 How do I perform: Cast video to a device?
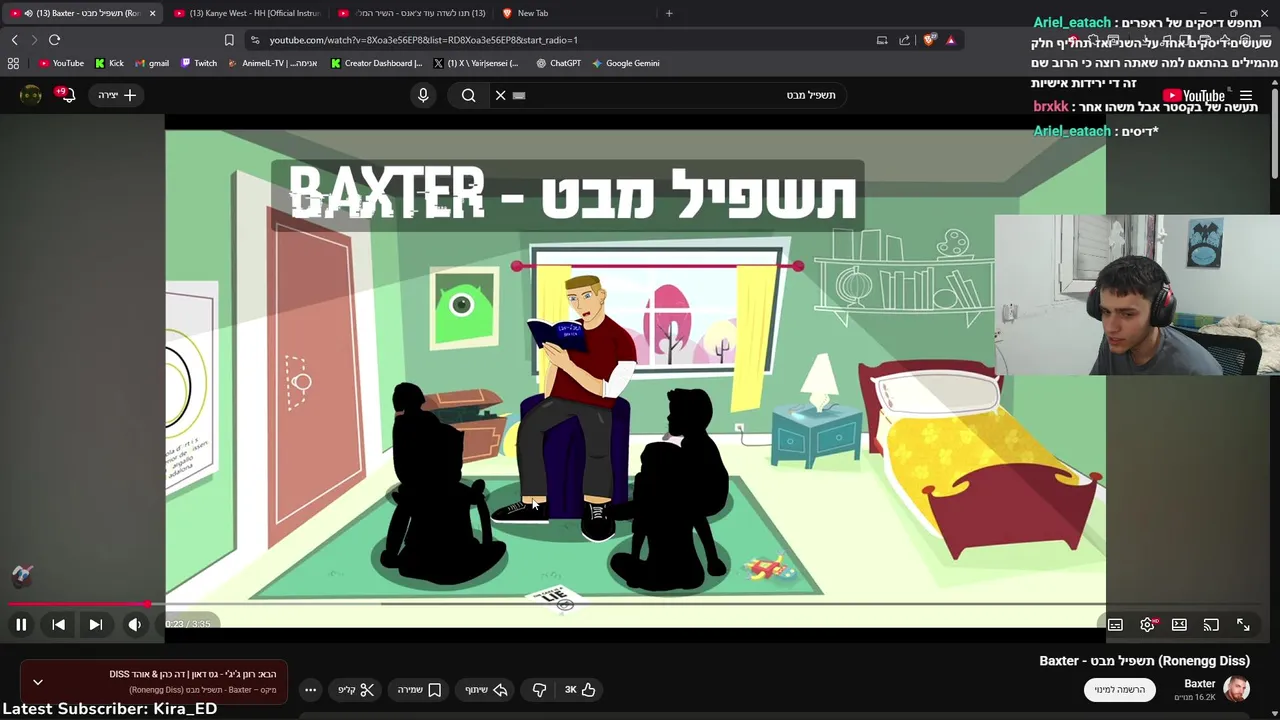1211,624
